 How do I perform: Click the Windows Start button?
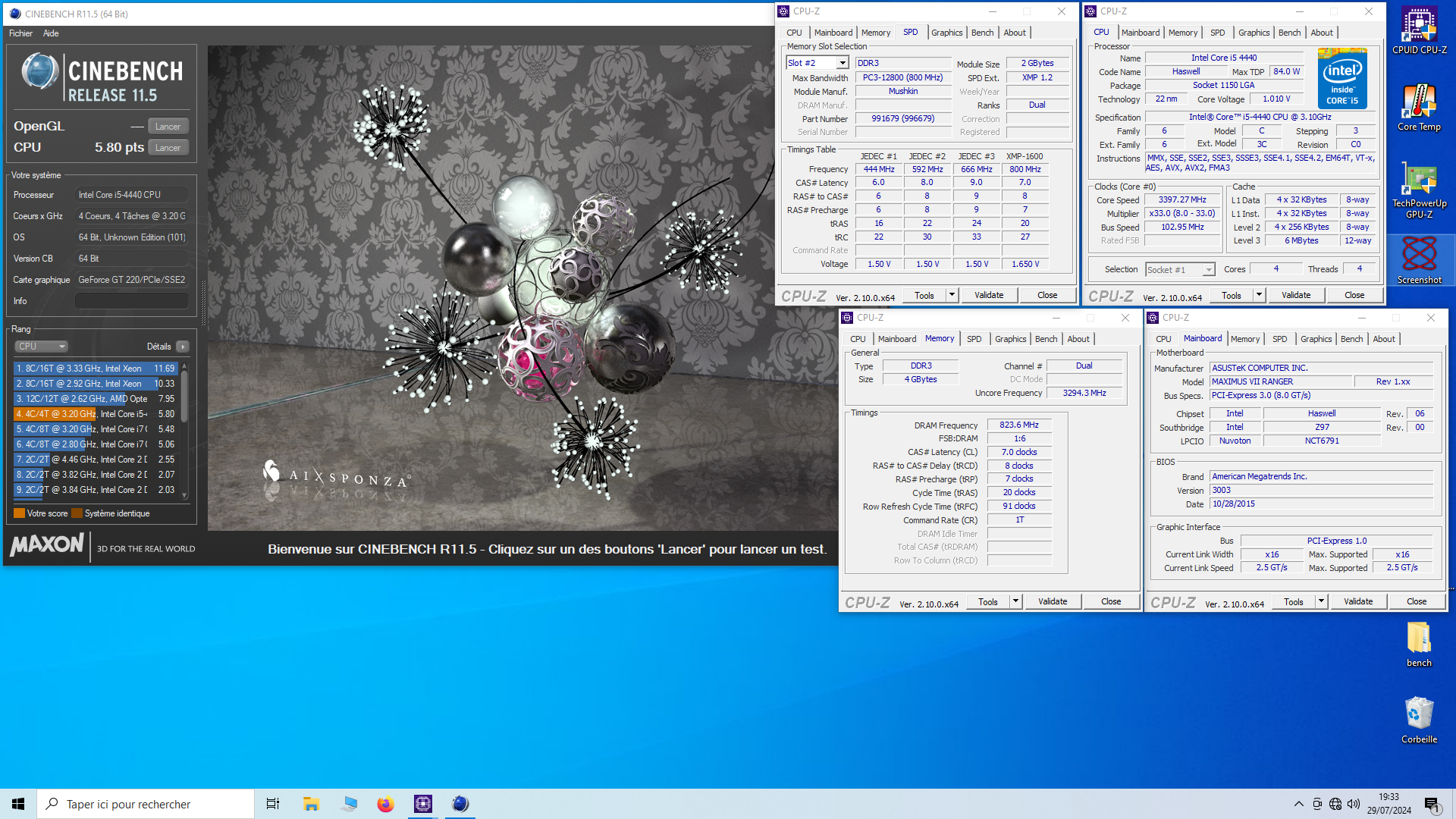click(x=18, y=804)
